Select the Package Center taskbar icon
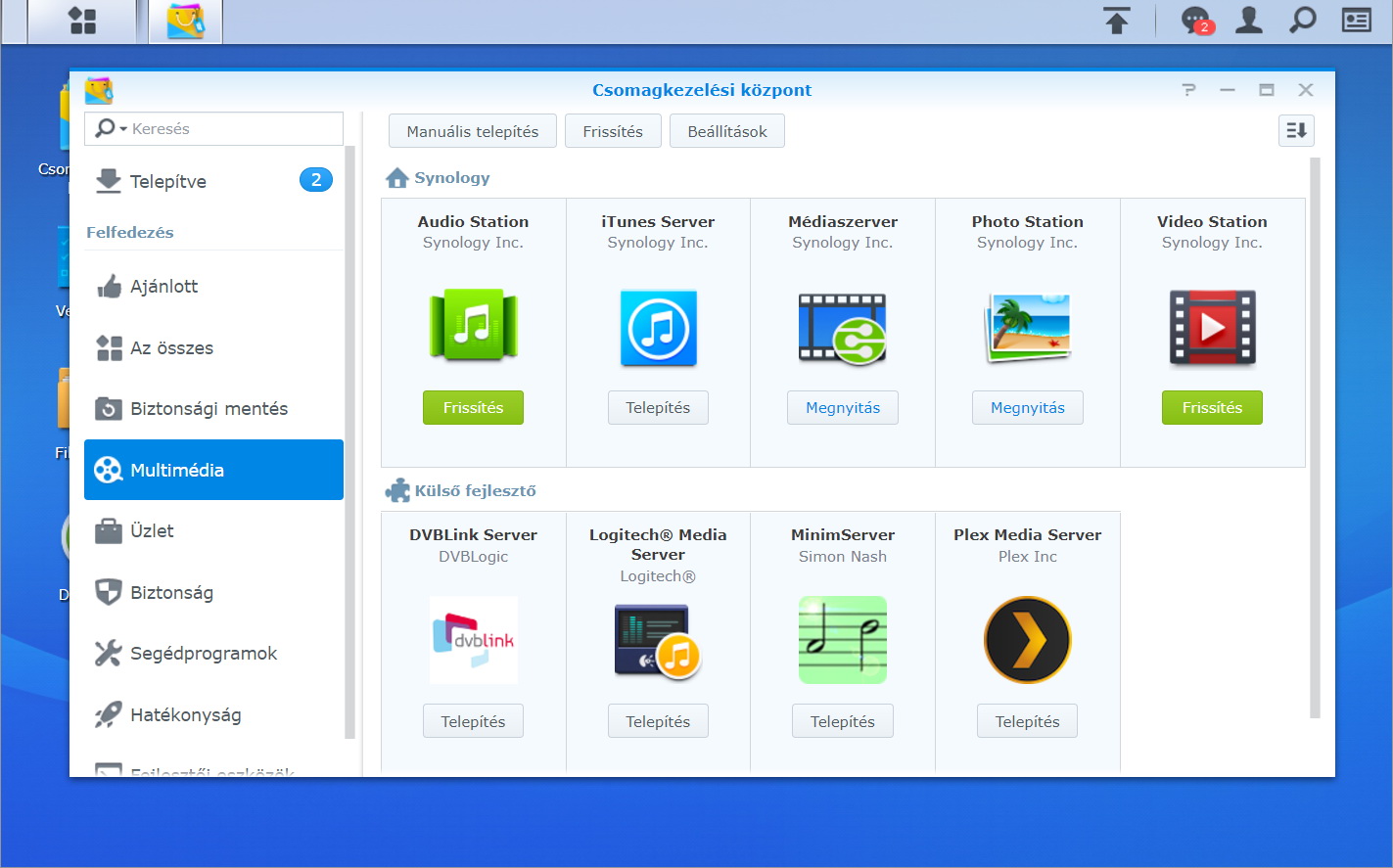The height and width of the screenshot is (868, 1393). (x=186, y=21)
